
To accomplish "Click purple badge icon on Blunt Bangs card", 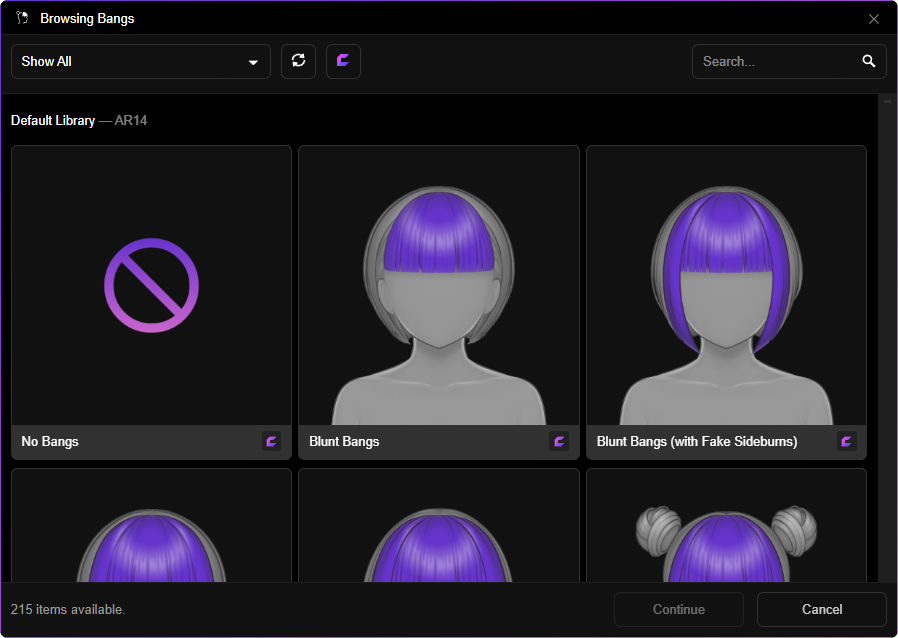I will click(559, 442).
